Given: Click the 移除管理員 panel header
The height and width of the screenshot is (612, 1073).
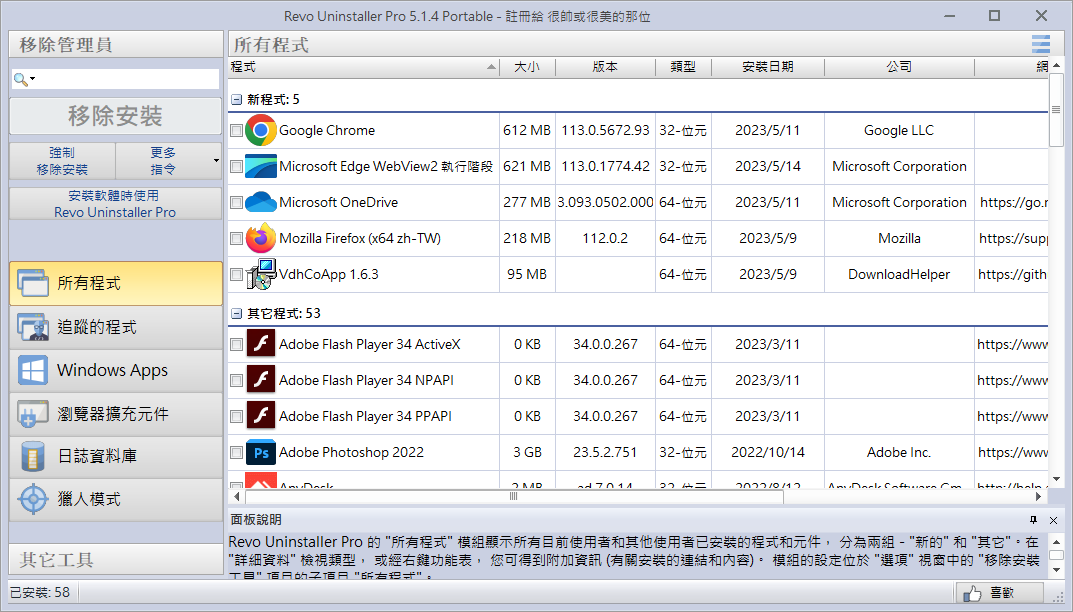Looking at the screenshot, I should click(x=116, y=44).
